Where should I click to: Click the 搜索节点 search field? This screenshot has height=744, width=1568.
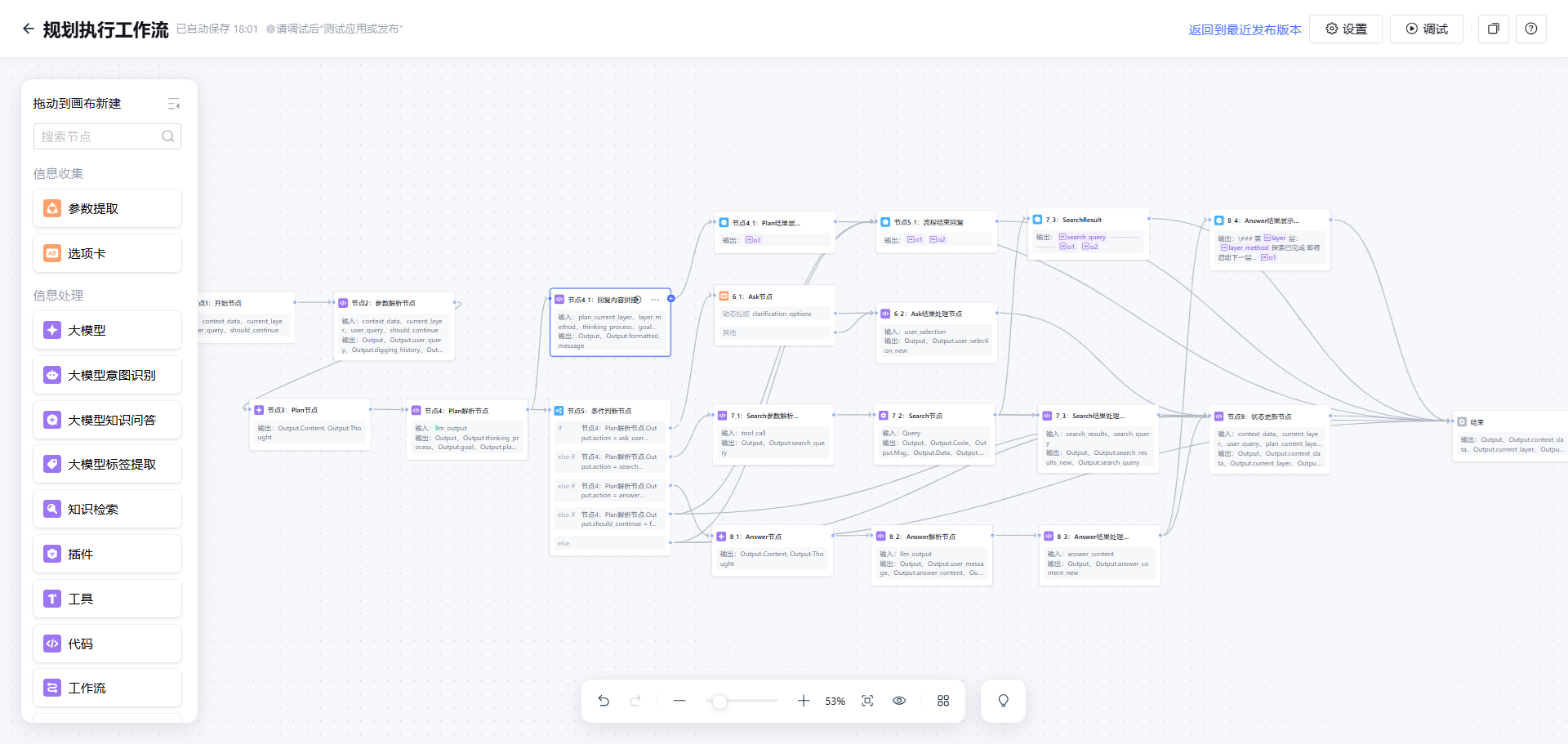point(98,136)
